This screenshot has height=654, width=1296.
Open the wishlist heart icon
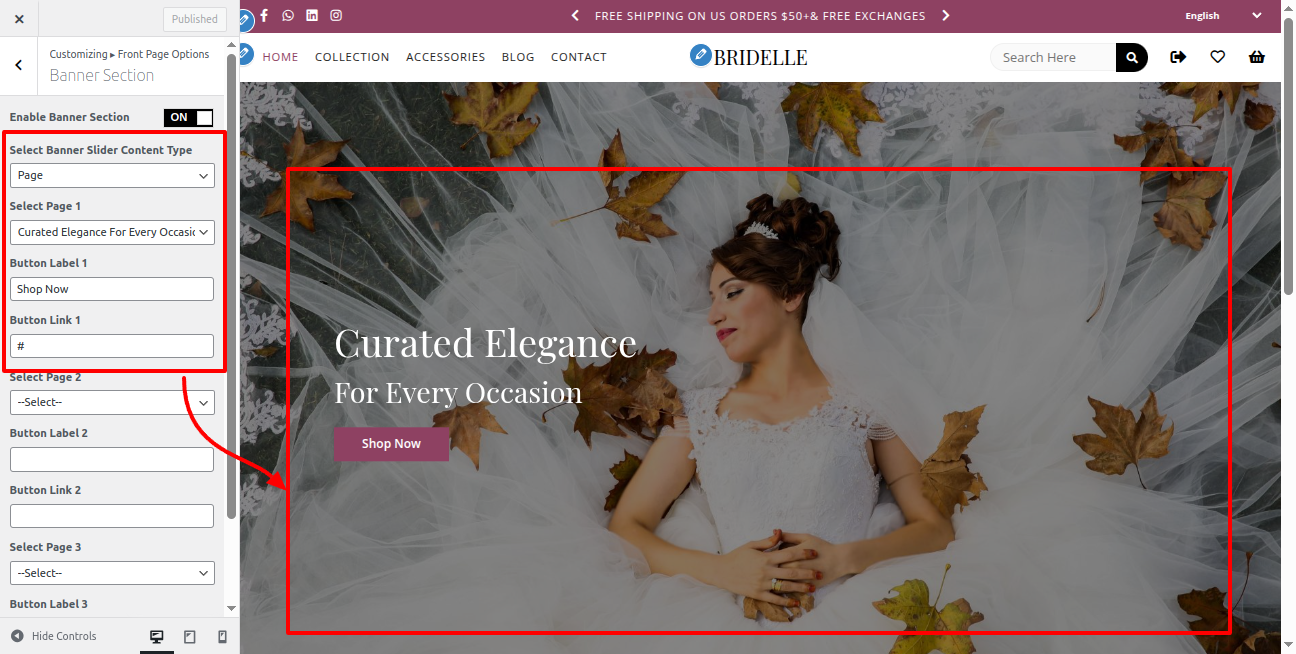(1217, 57)
